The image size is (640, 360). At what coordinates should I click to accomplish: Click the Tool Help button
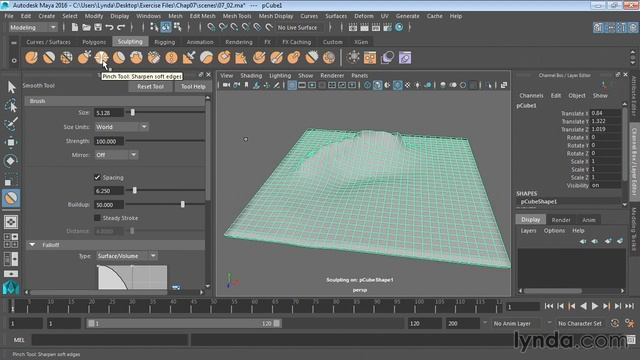pyautogui.click(x=193, y=87)
